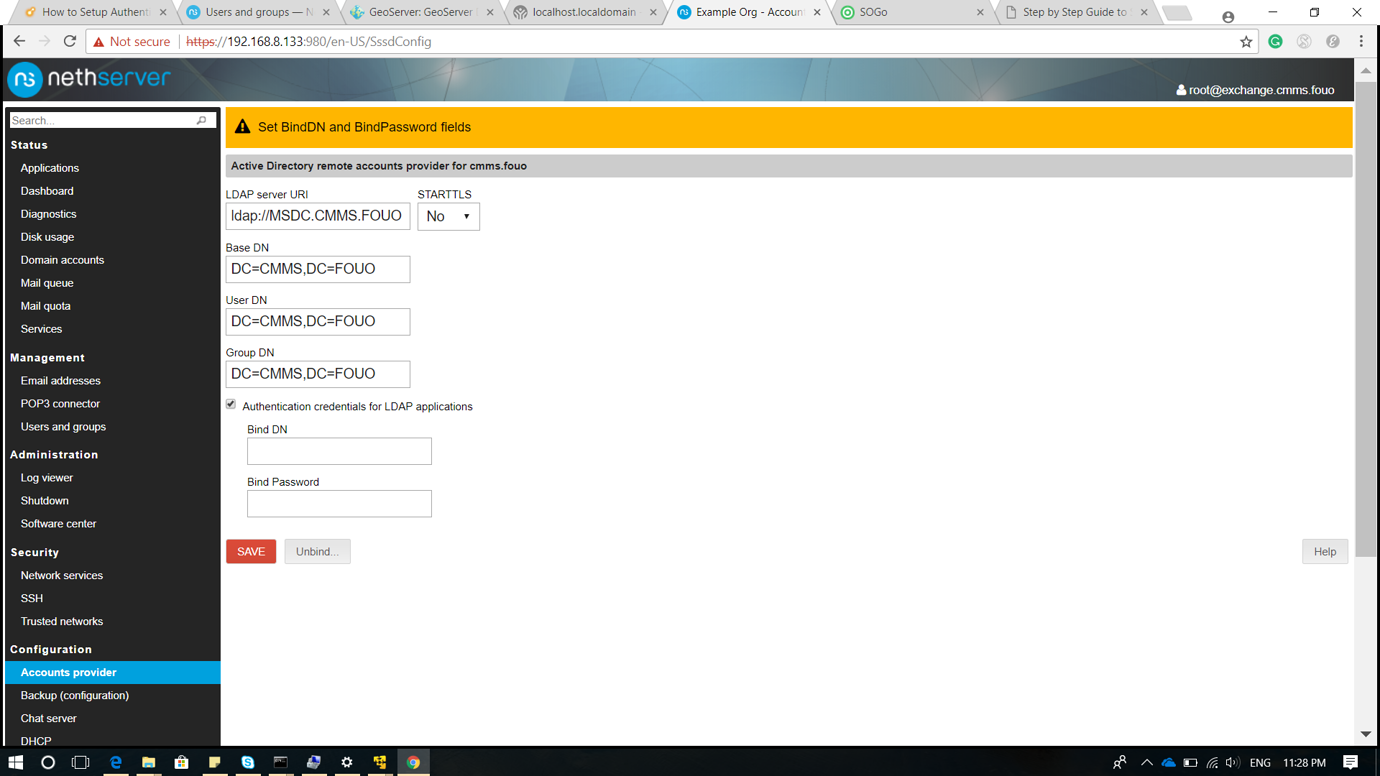Switch to the SOGo tab
Image resolution: width=1380 pixels, height=776 pixels.
880,14
